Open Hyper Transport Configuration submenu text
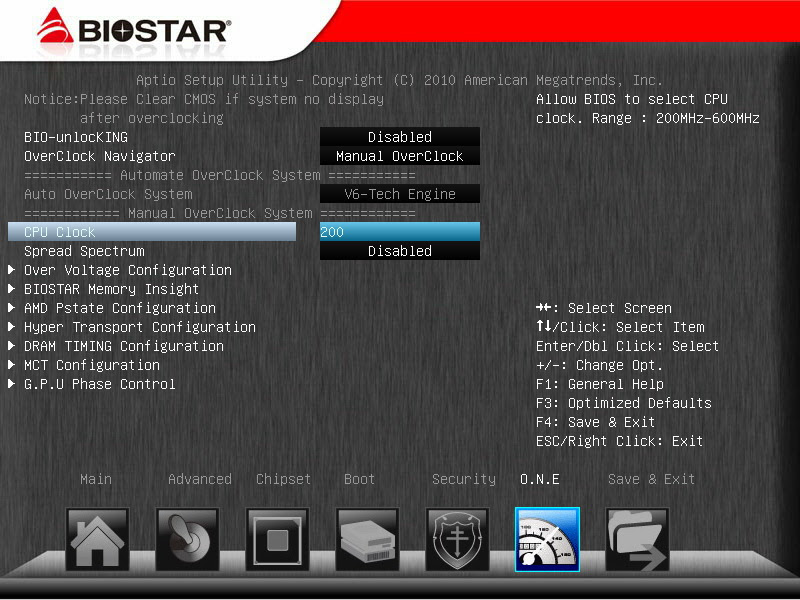 pyautogui.click(x=140, y=327)
